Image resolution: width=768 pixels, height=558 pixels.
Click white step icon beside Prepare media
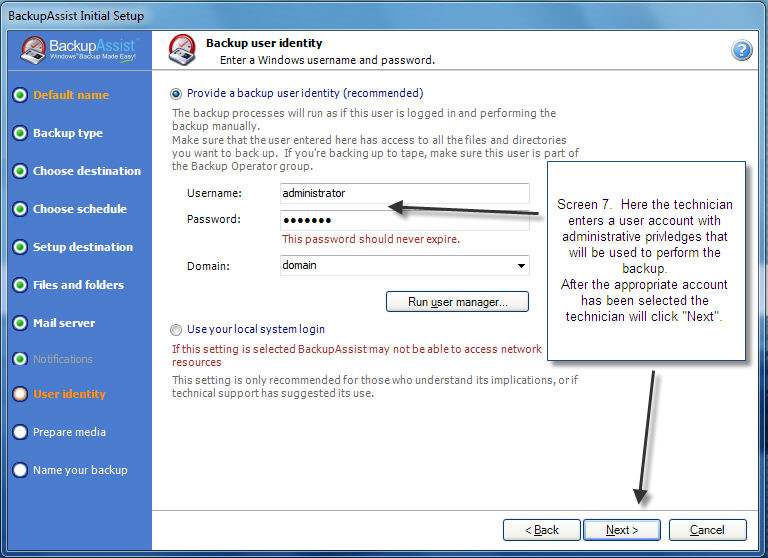pyautogui.click(x=20, y=432)
